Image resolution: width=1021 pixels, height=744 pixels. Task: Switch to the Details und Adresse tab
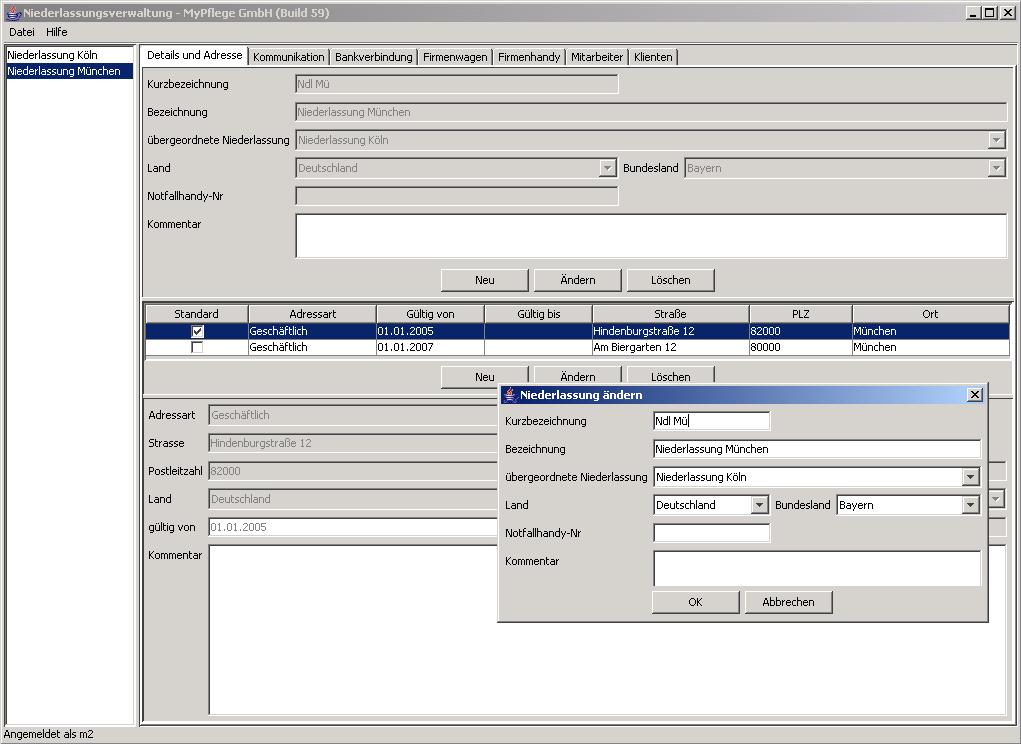(x=195, y=55)
